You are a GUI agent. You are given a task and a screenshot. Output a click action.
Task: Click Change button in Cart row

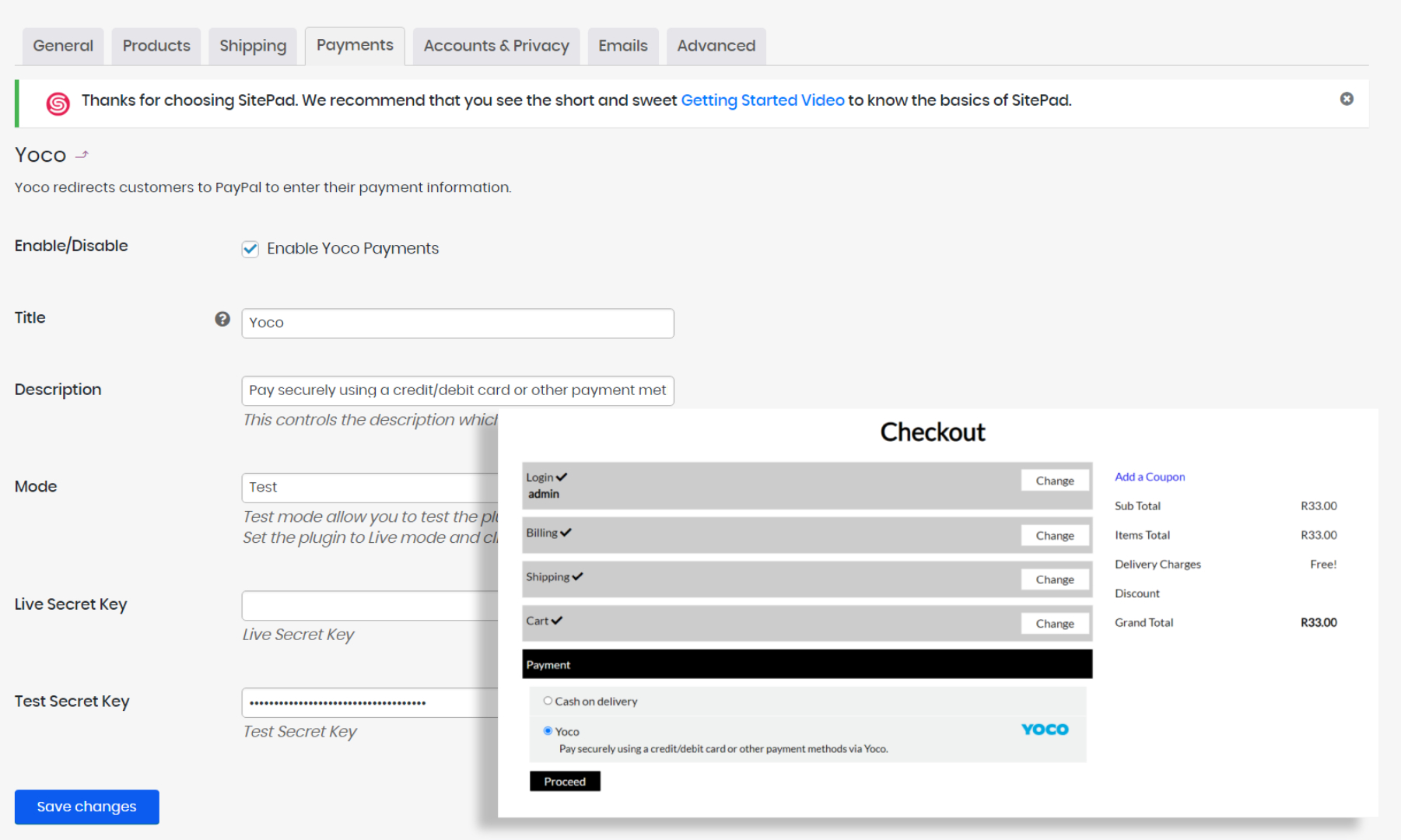click(1055, 623)
